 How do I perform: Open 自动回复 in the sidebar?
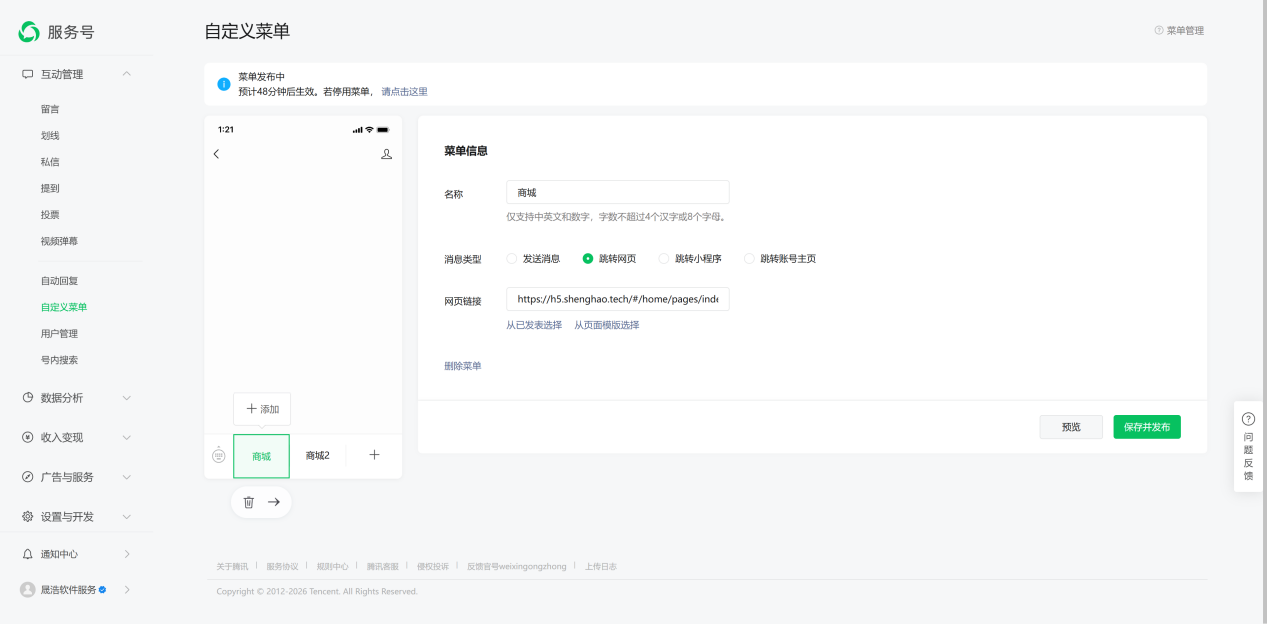pos(59,281)
